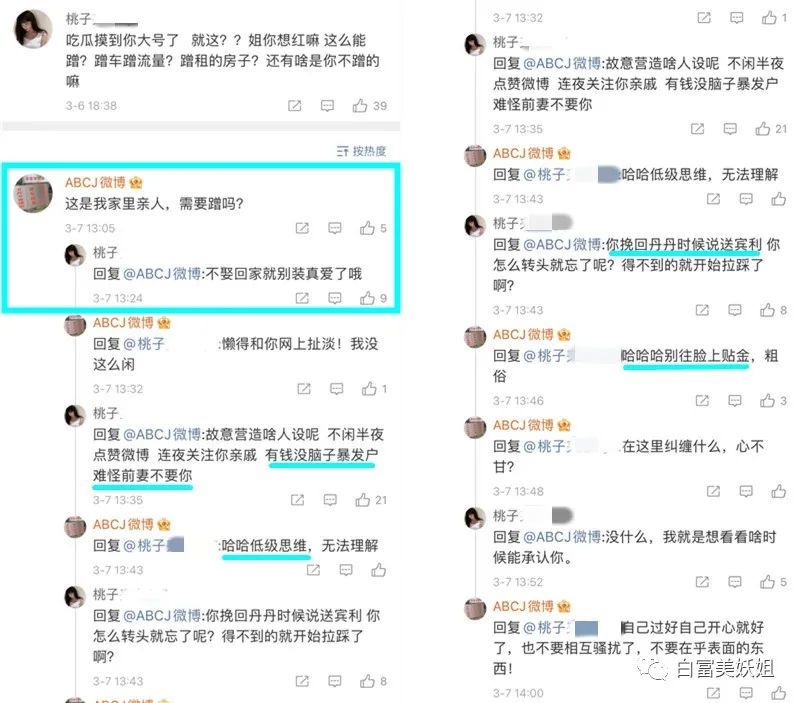Like the right 13:43 reply with 8 likes
Image resolution: width=800 pixels, height=703 pixels.
(x=767, y=310)
